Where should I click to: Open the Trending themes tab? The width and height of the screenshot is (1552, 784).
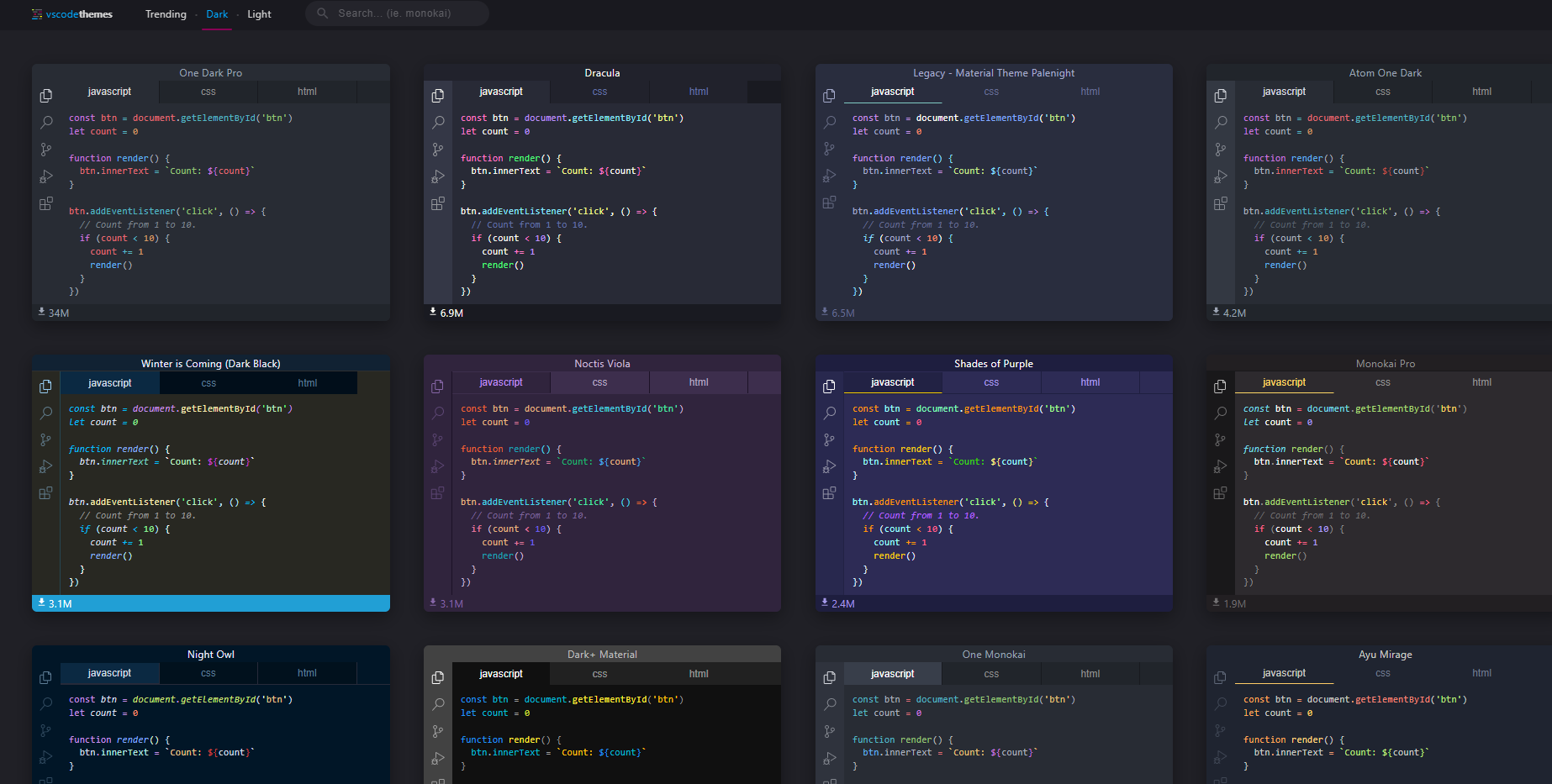[x=166, y=14]
